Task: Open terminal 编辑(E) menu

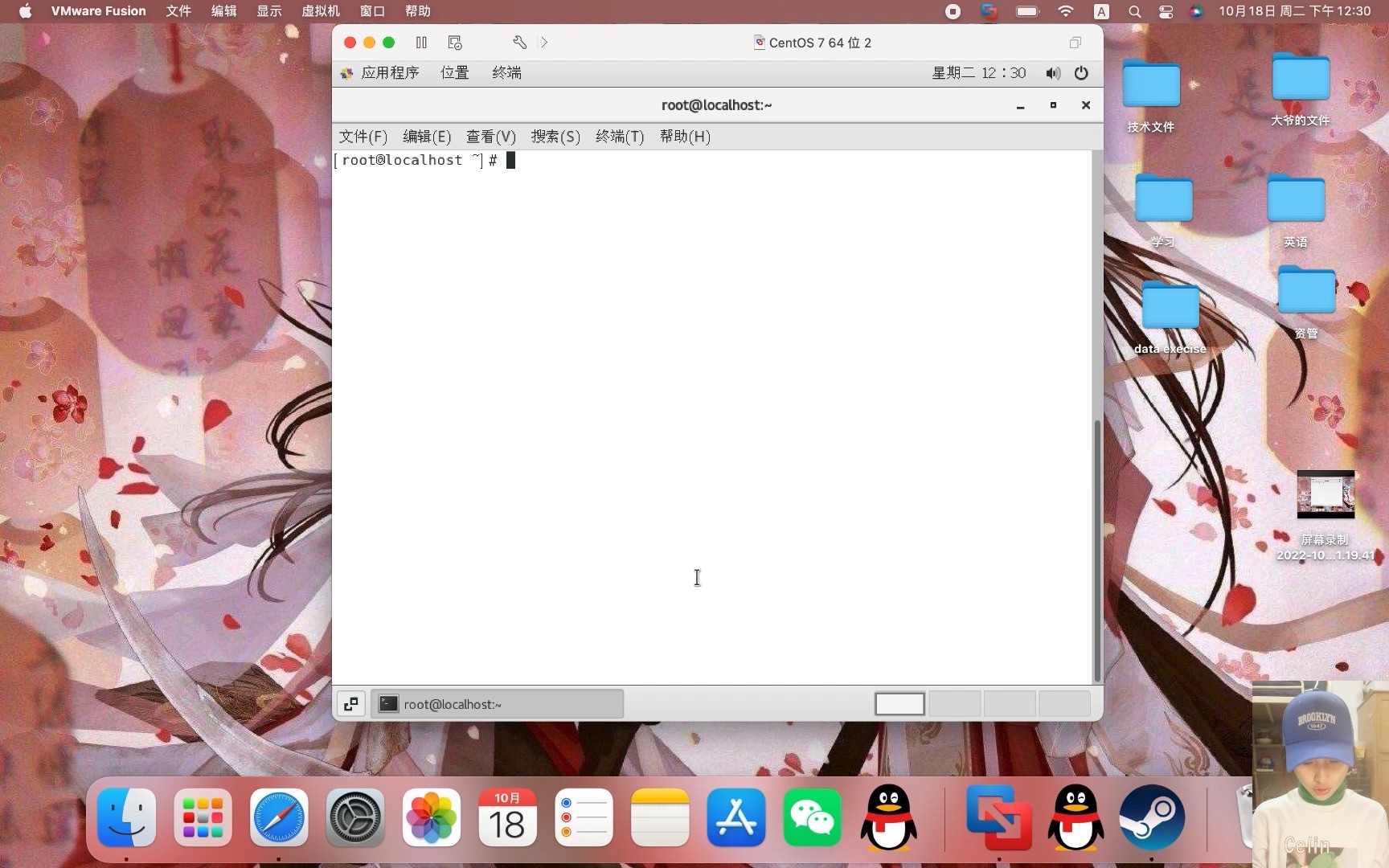Action: 427,137
